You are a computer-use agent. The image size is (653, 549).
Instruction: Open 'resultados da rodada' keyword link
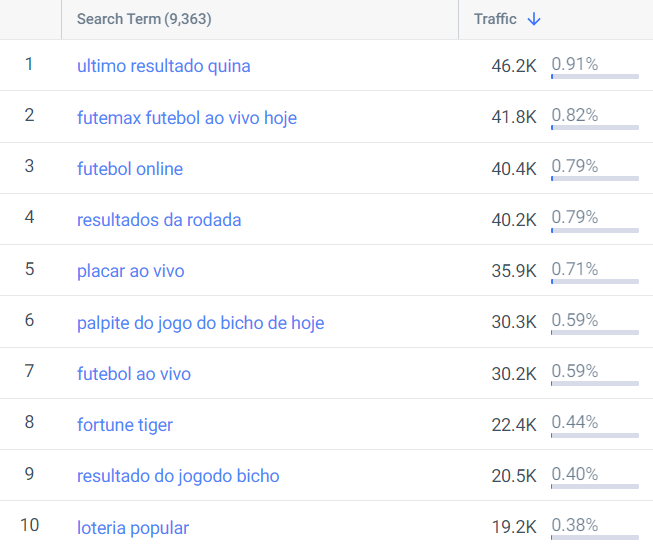(x=159, y=220)
